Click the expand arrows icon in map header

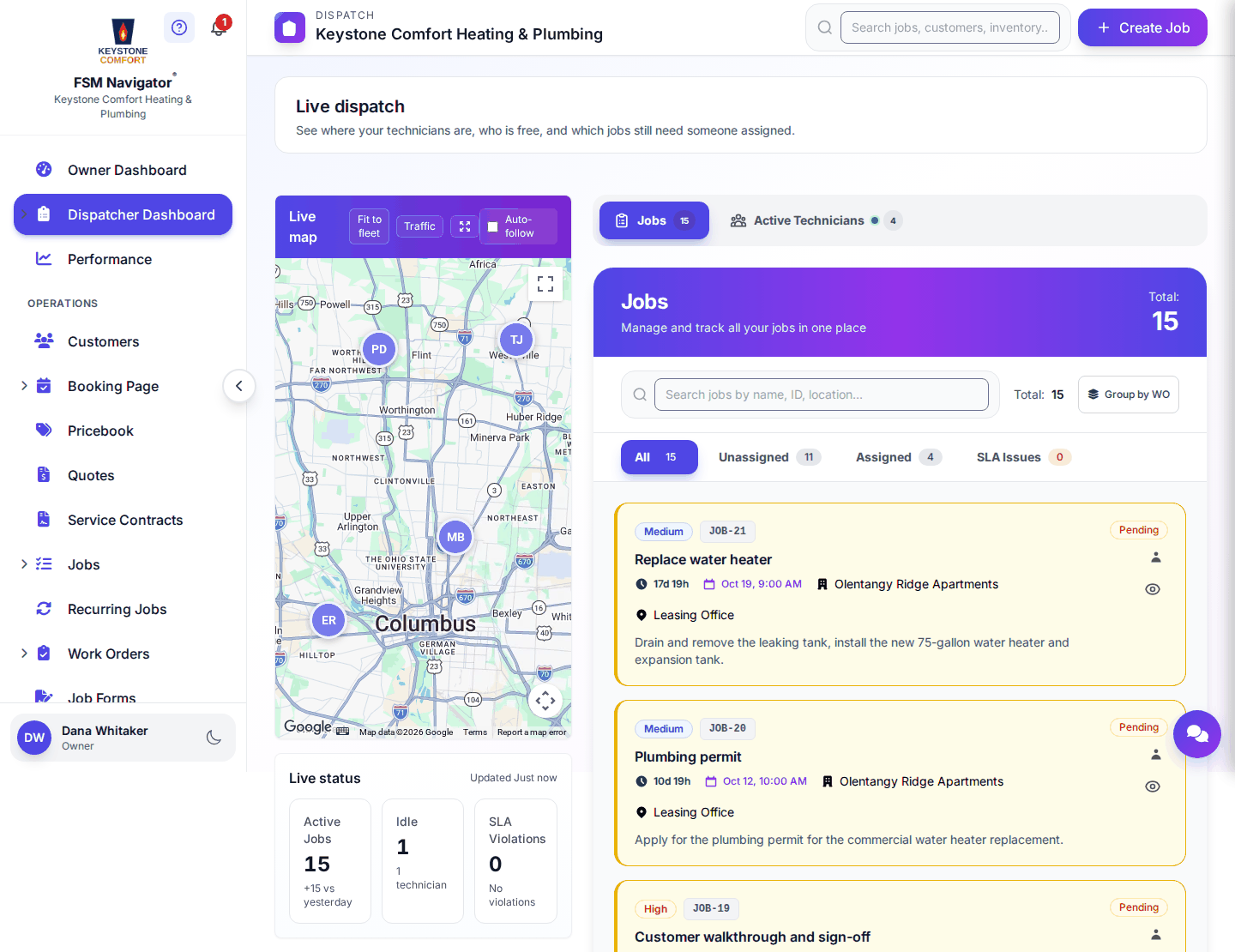[x=465, y=226]
